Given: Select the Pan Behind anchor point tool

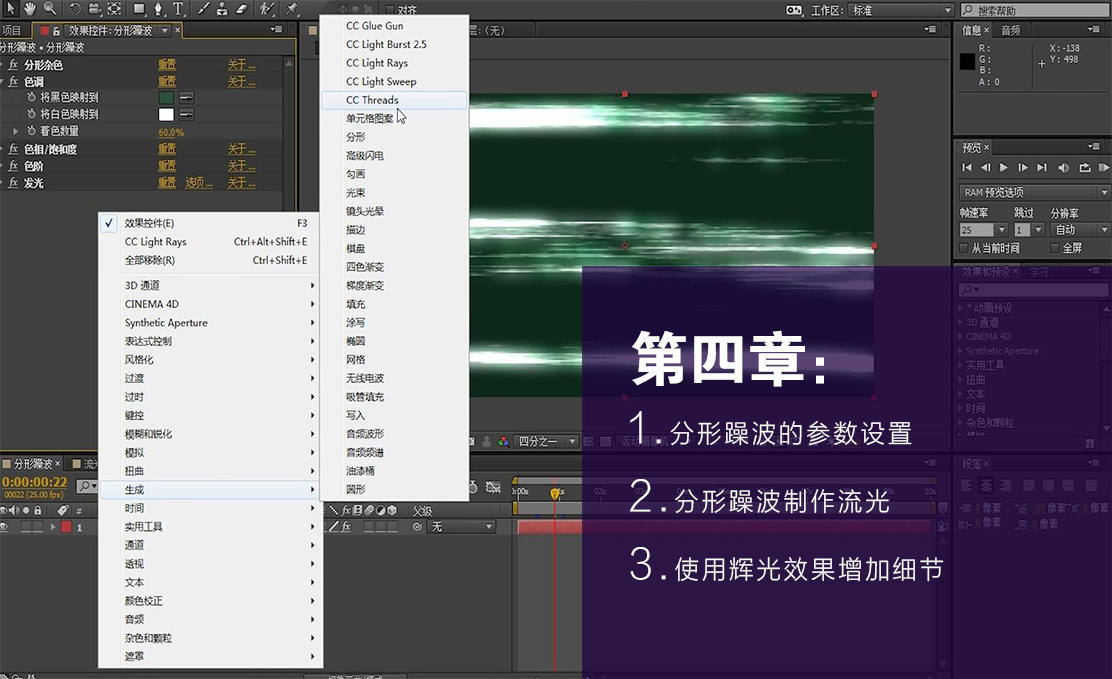Looking at the screenshot, I should [x=114, y=9].
